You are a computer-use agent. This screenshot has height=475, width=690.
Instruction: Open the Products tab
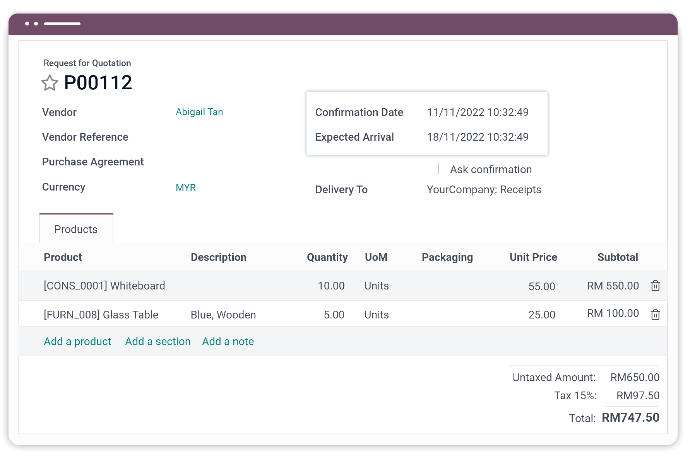pos(76,229)
